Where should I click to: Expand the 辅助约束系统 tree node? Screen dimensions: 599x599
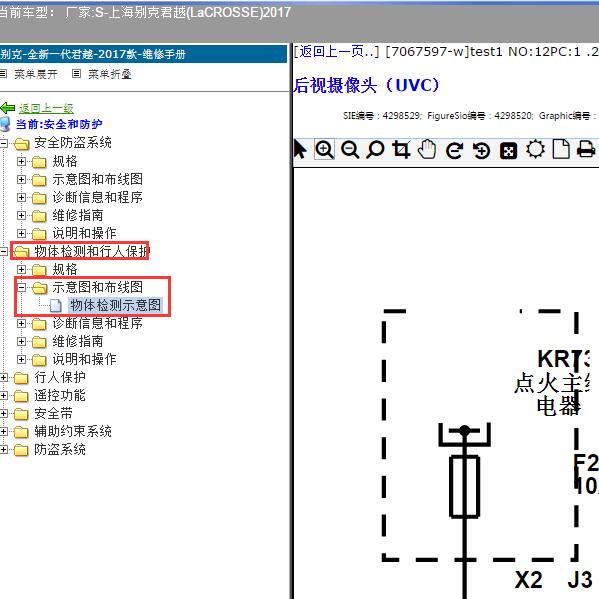click(3, 431)
